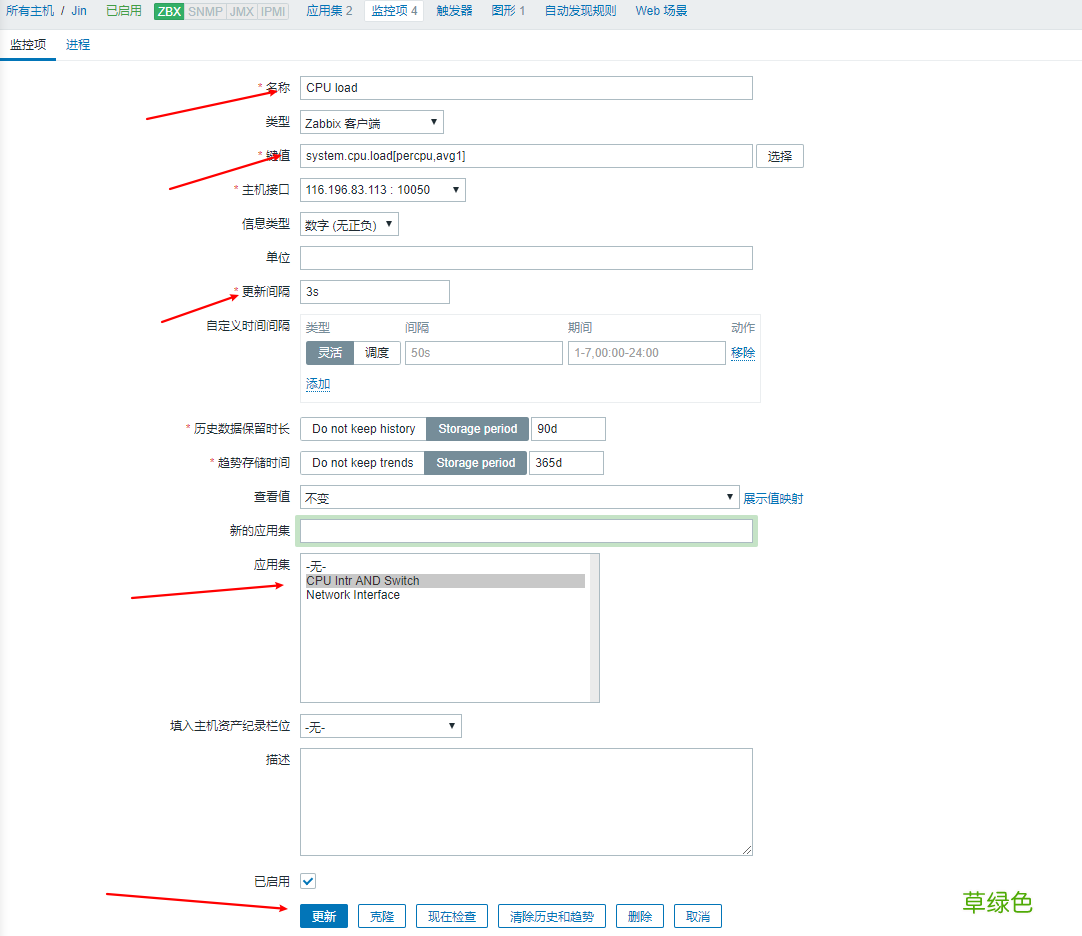Open the 主机接口 dropdown

click(384, 189)
